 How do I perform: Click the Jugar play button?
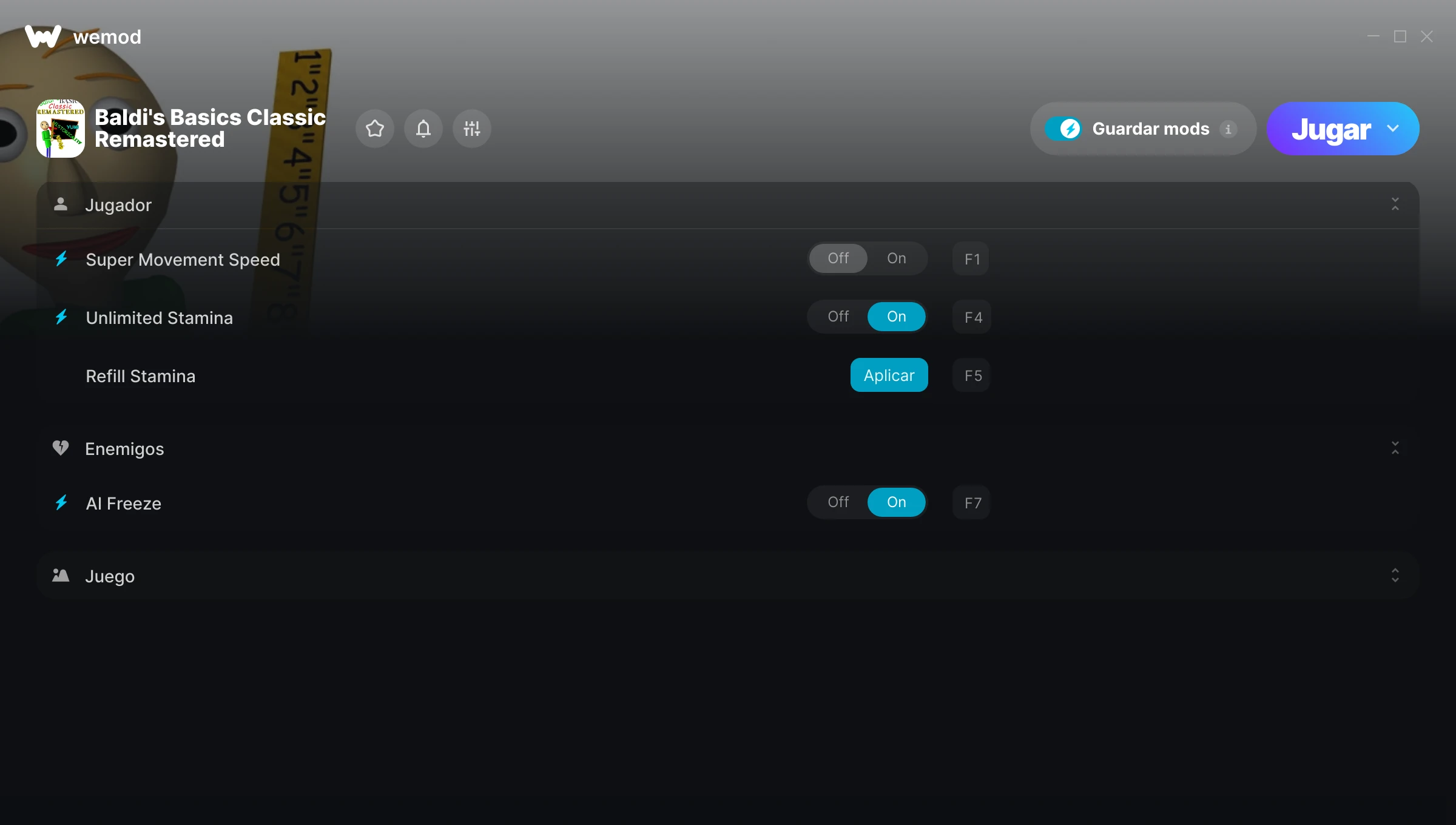1331,129
